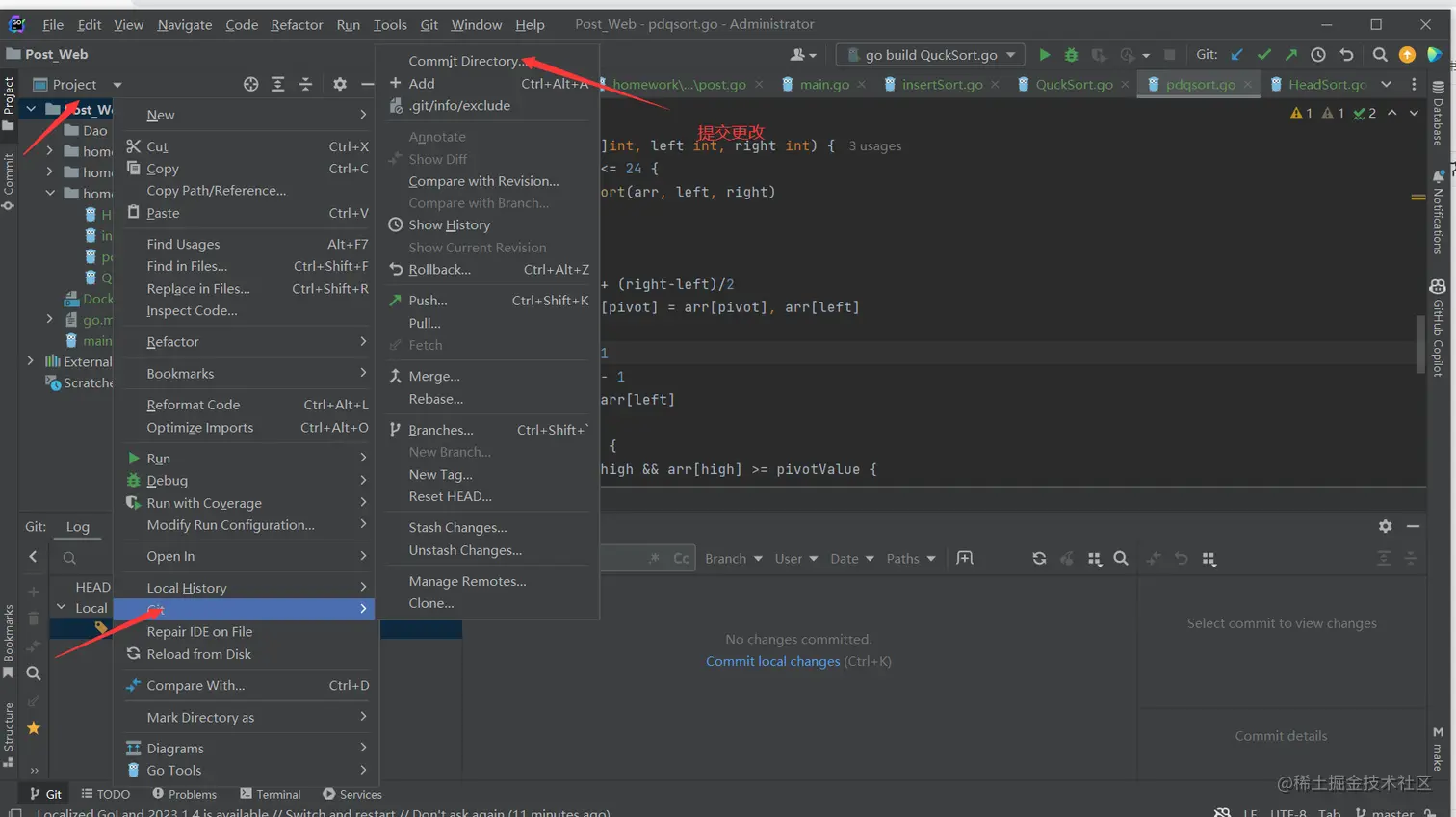The height and width of the screenshot is (817, 1456).
Task: Toggle the Bookmarks tool window stripe button
Action: (x=9, y=642)
